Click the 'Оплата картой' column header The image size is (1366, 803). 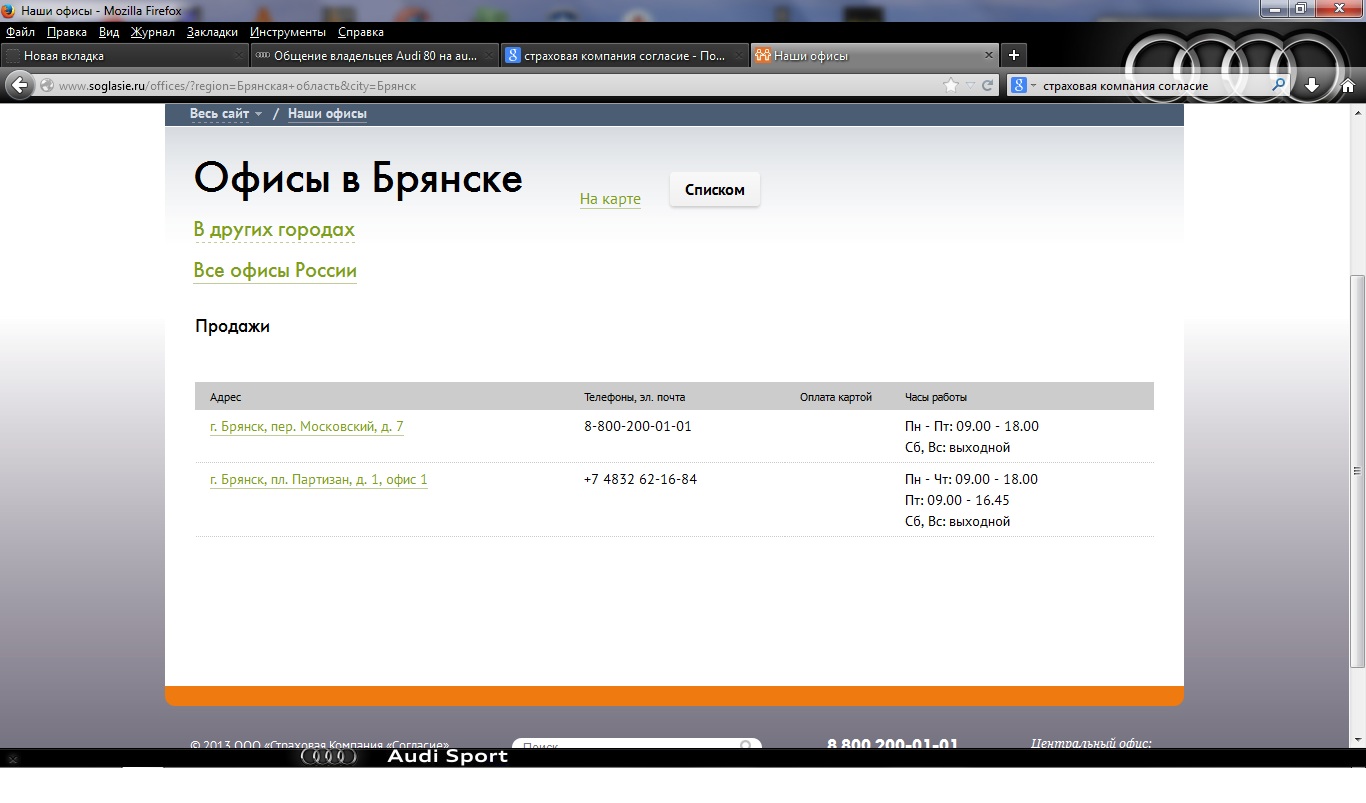click(836, 398)
